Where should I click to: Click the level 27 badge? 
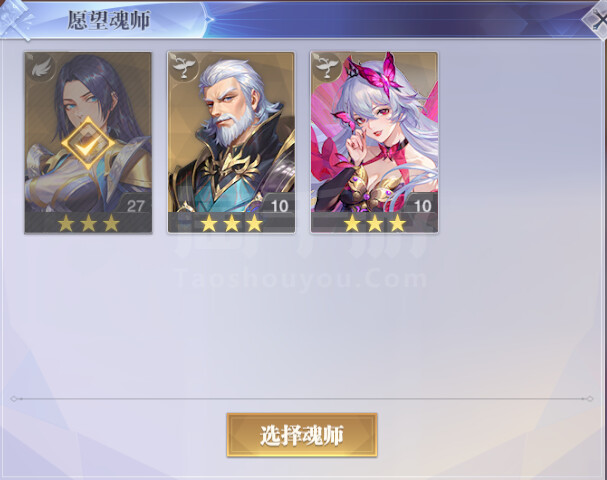pyautogui.click(x=134, y=203)
